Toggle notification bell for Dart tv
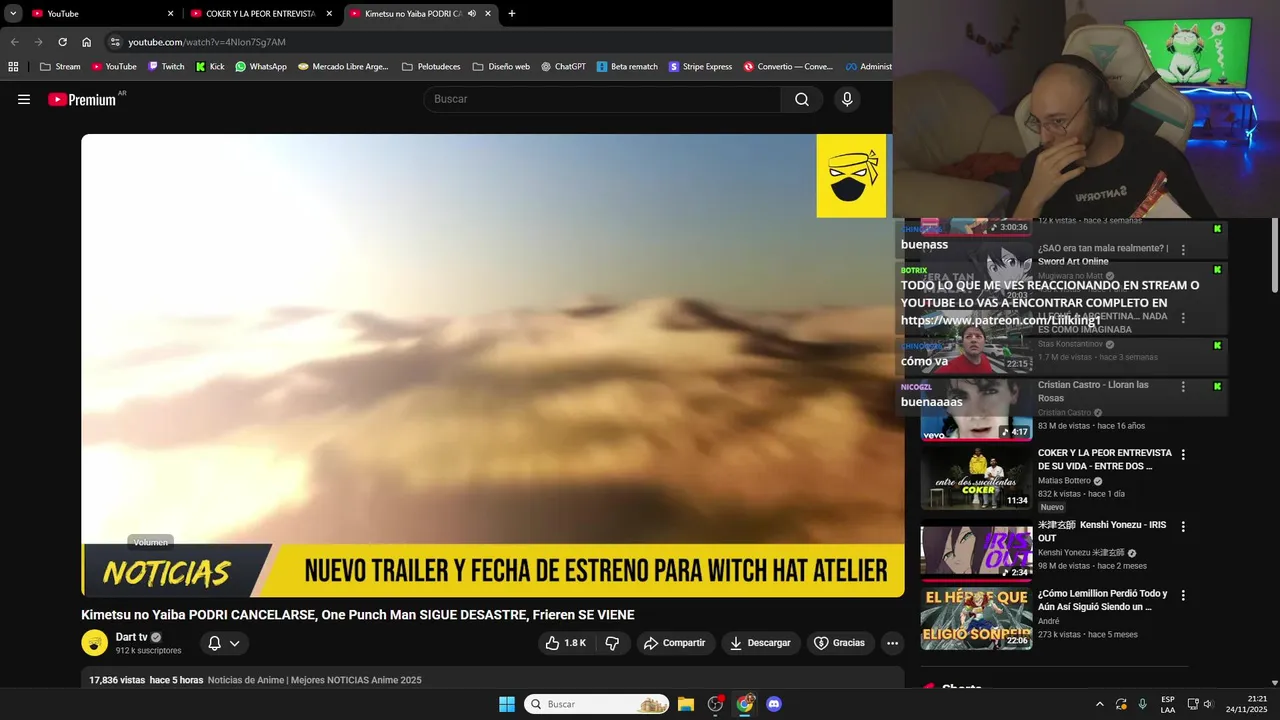 click(214, 643)
